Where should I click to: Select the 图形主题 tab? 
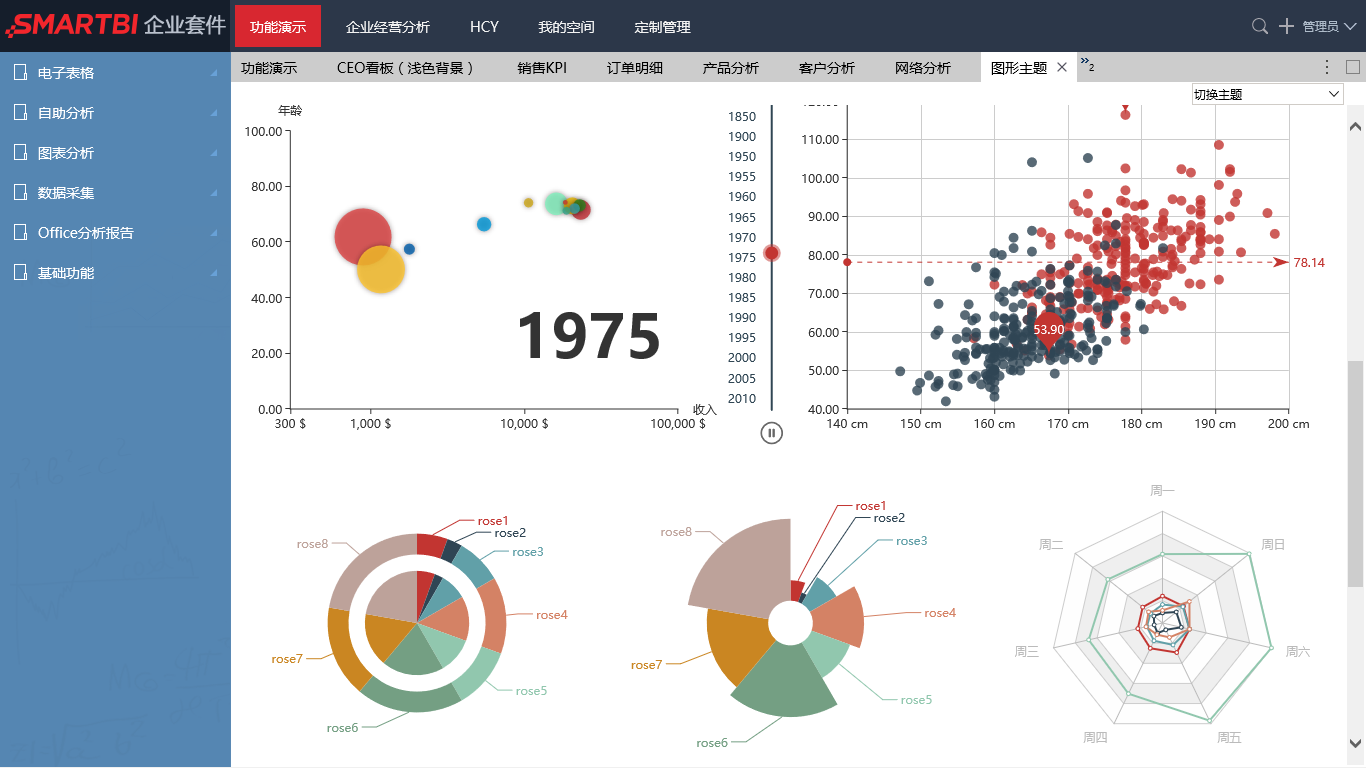[1019, 68]
